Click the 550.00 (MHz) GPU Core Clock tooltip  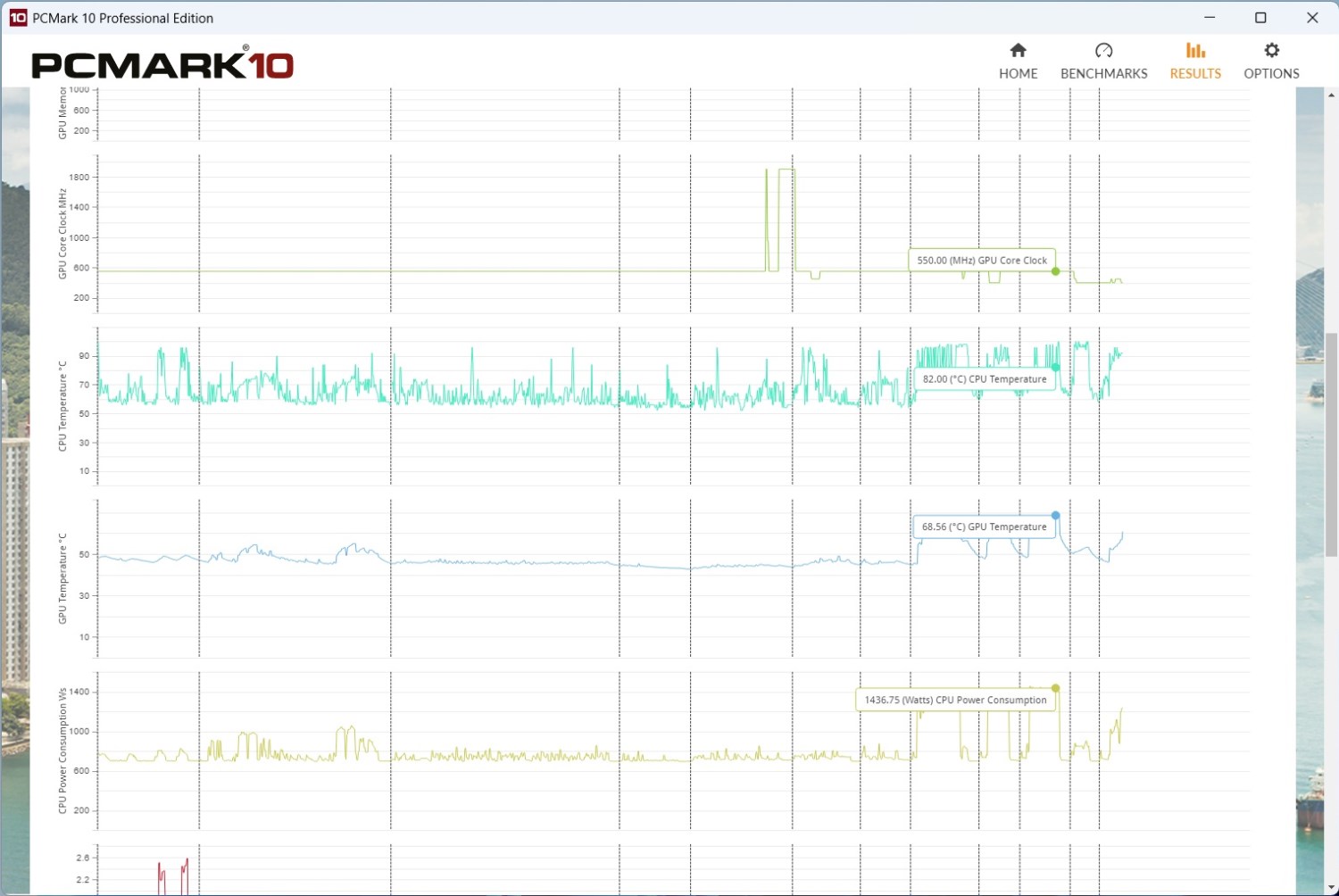(x=982, y=260)
